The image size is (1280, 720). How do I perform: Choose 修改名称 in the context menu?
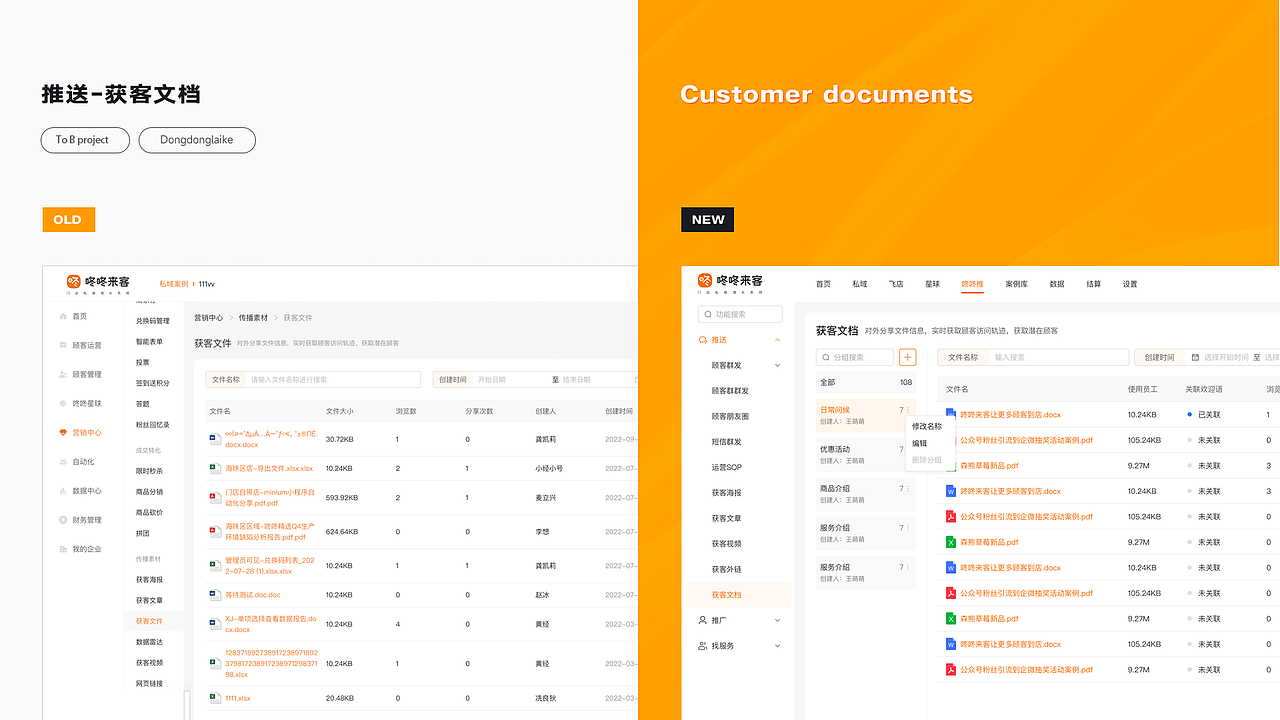pos(927,426)
